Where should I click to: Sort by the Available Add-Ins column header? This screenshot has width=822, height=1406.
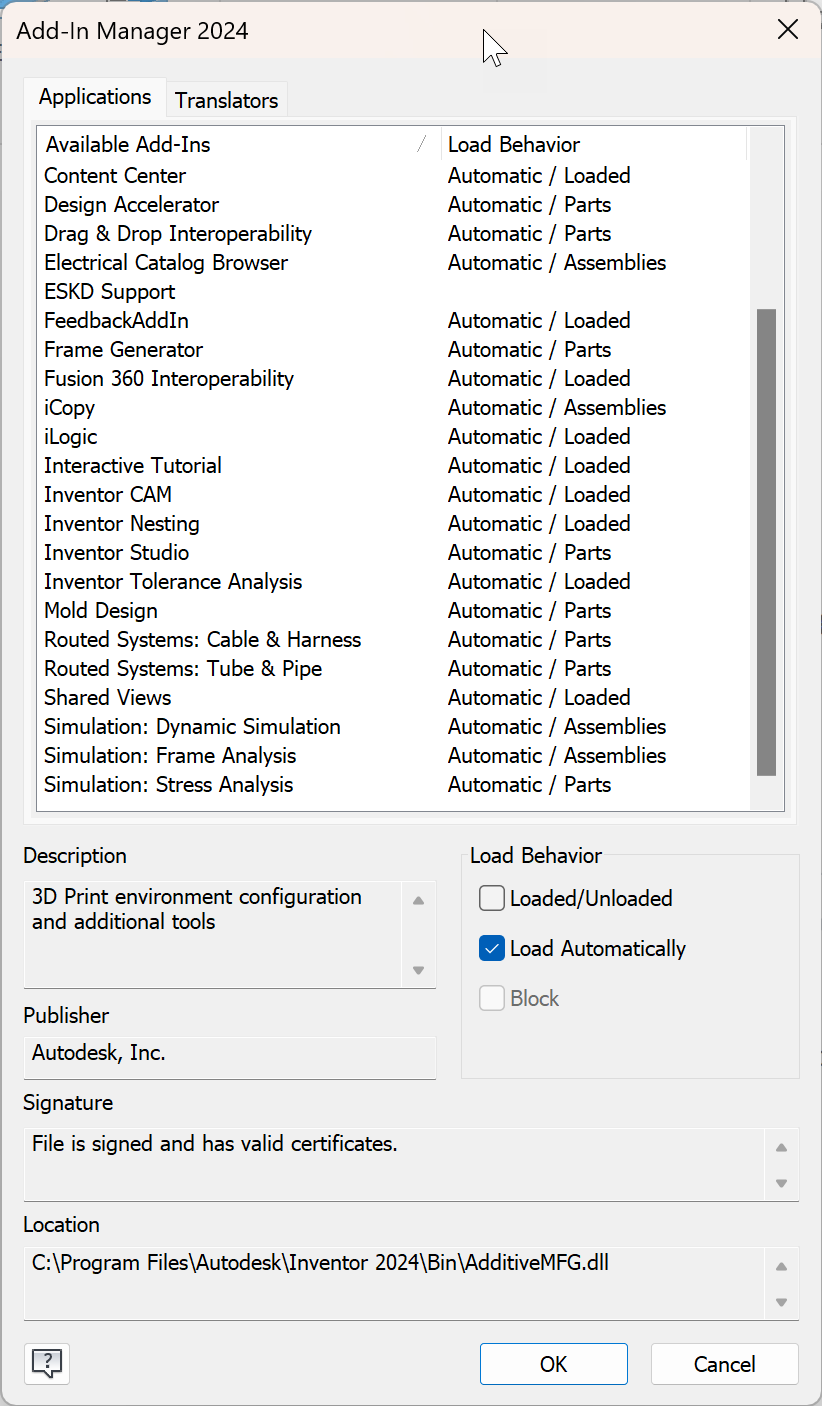(127, 144)
